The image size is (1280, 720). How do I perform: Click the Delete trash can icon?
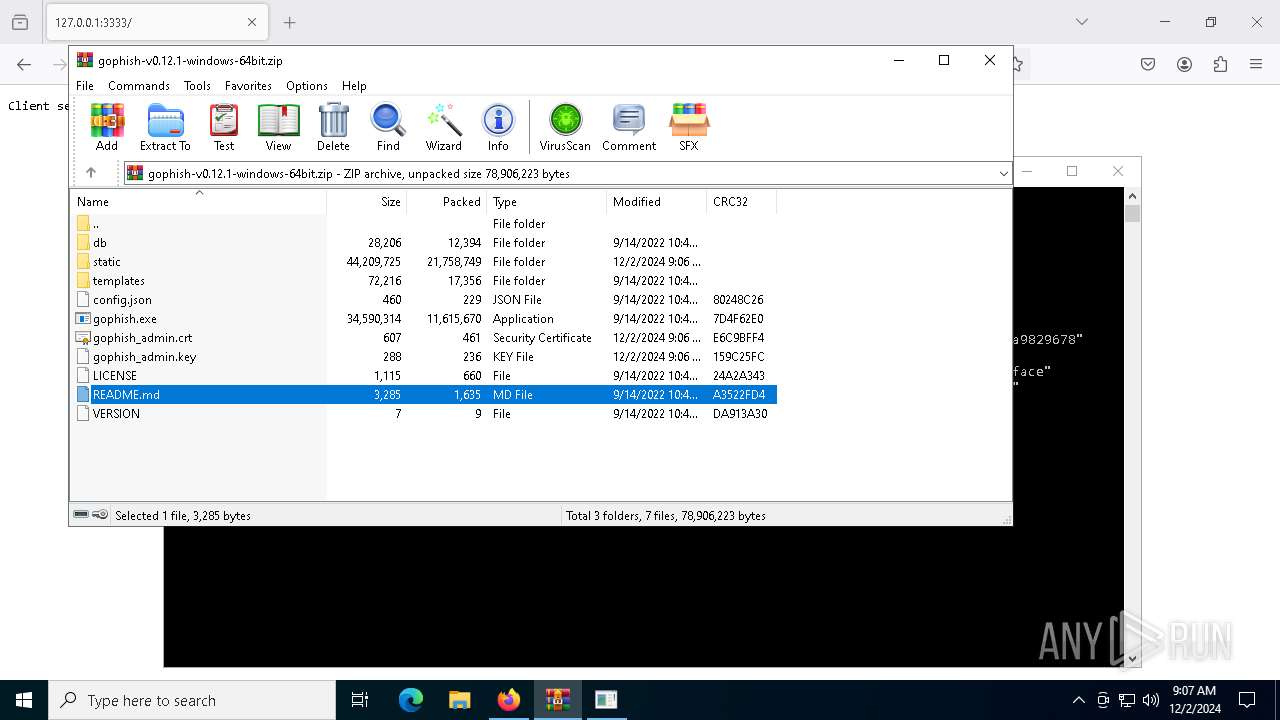333,127
